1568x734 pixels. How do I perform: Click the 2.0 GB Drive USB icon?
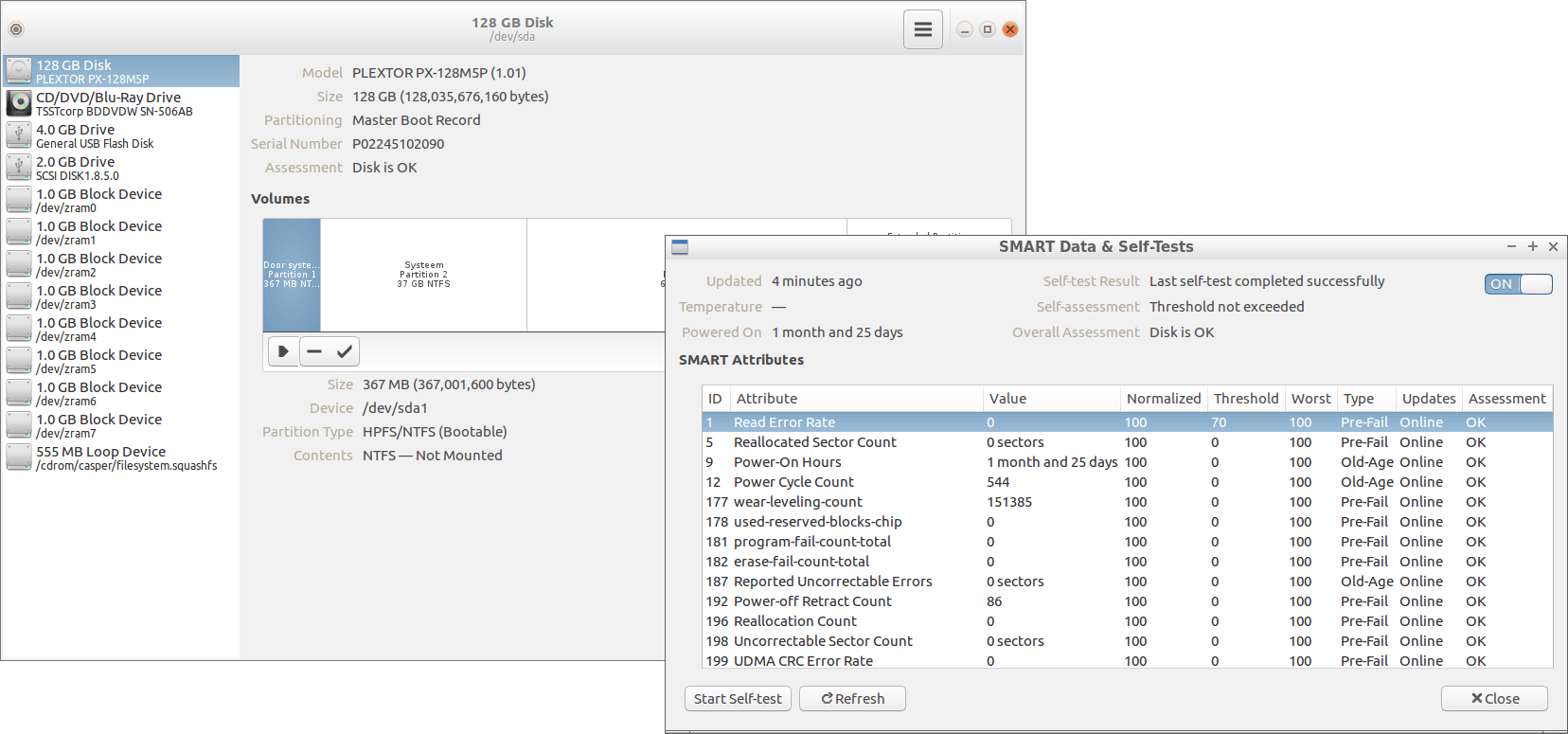tap(19, 168)
